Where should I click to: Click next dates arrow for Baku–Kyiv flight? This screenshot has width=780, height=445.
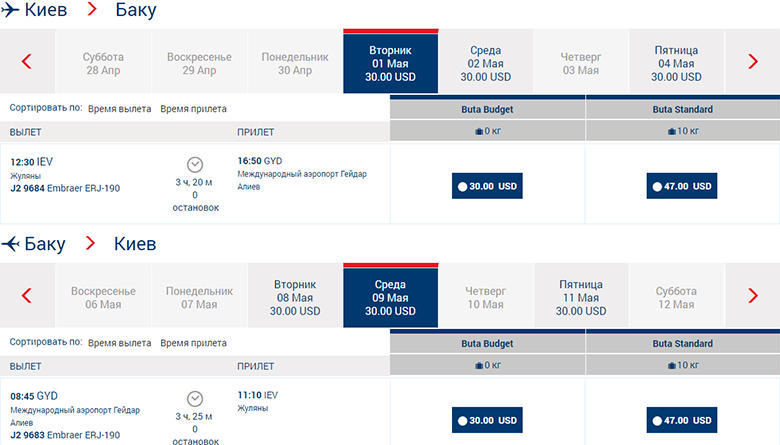click(753, 295)
